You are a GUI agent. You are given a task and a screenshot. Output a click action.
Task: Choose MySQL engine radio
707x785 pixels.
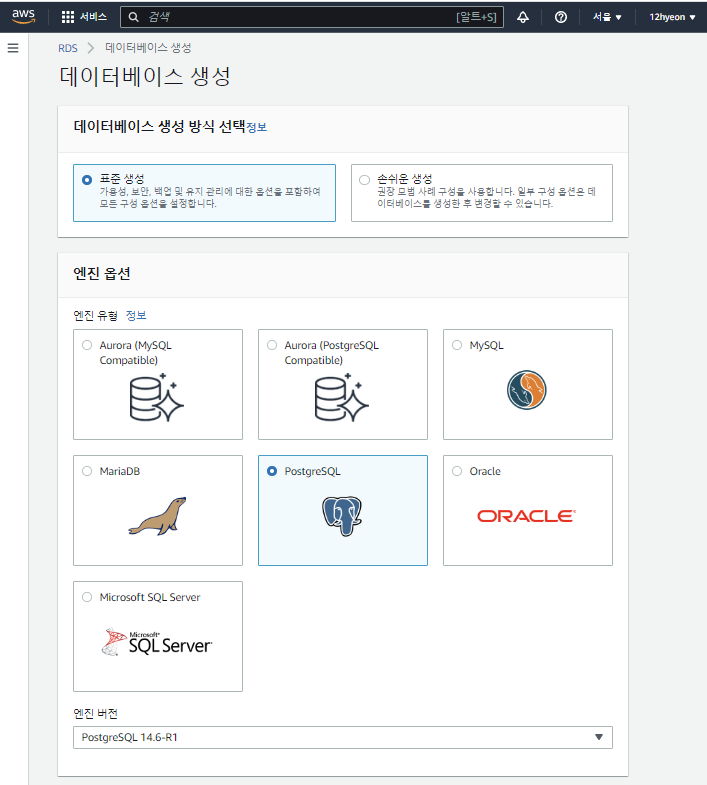point(457,345)
